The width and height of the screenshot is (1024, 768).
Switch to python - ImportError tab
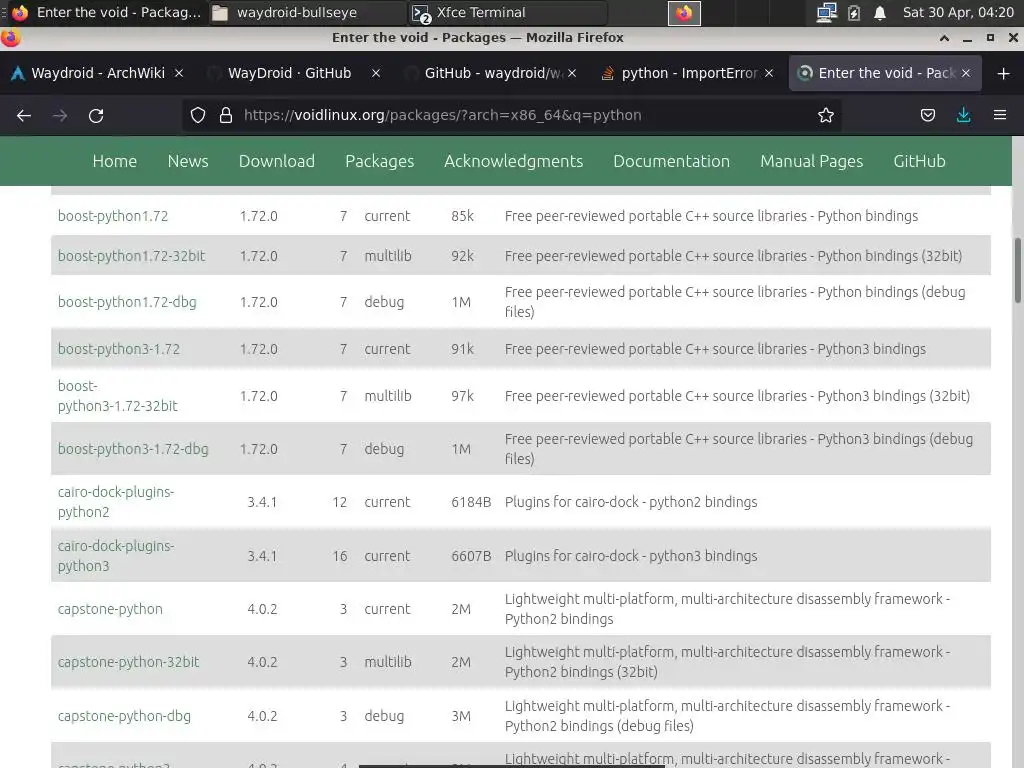click(688, 73)
